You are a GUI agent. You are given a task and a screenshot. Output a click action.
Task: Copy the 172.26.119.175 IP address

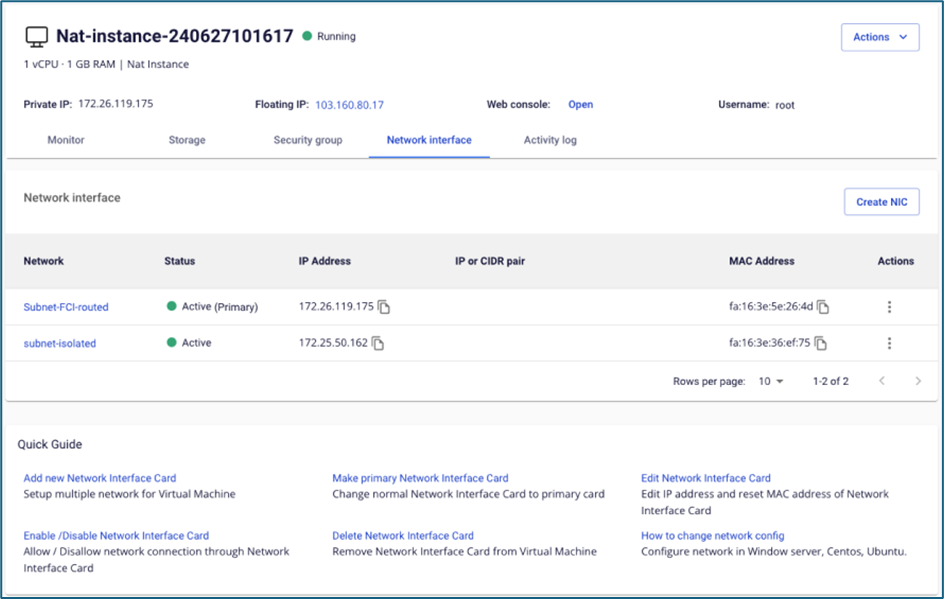384,307
